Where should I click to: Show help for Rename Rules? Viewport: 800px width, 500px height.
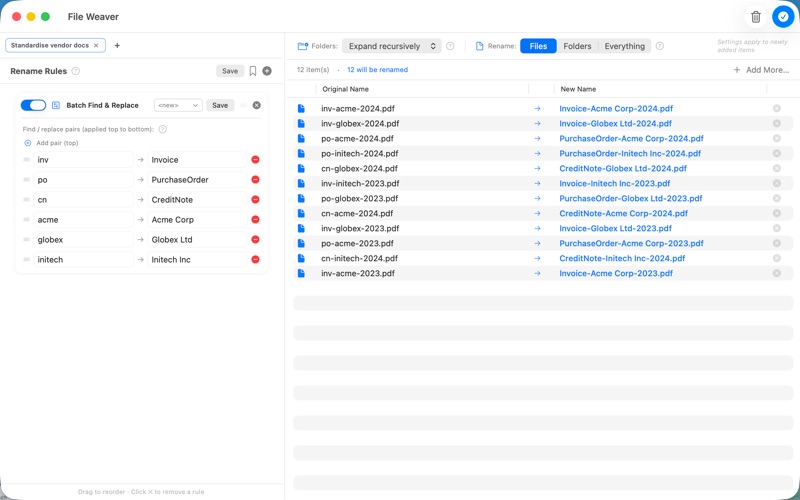coord(76,71)
